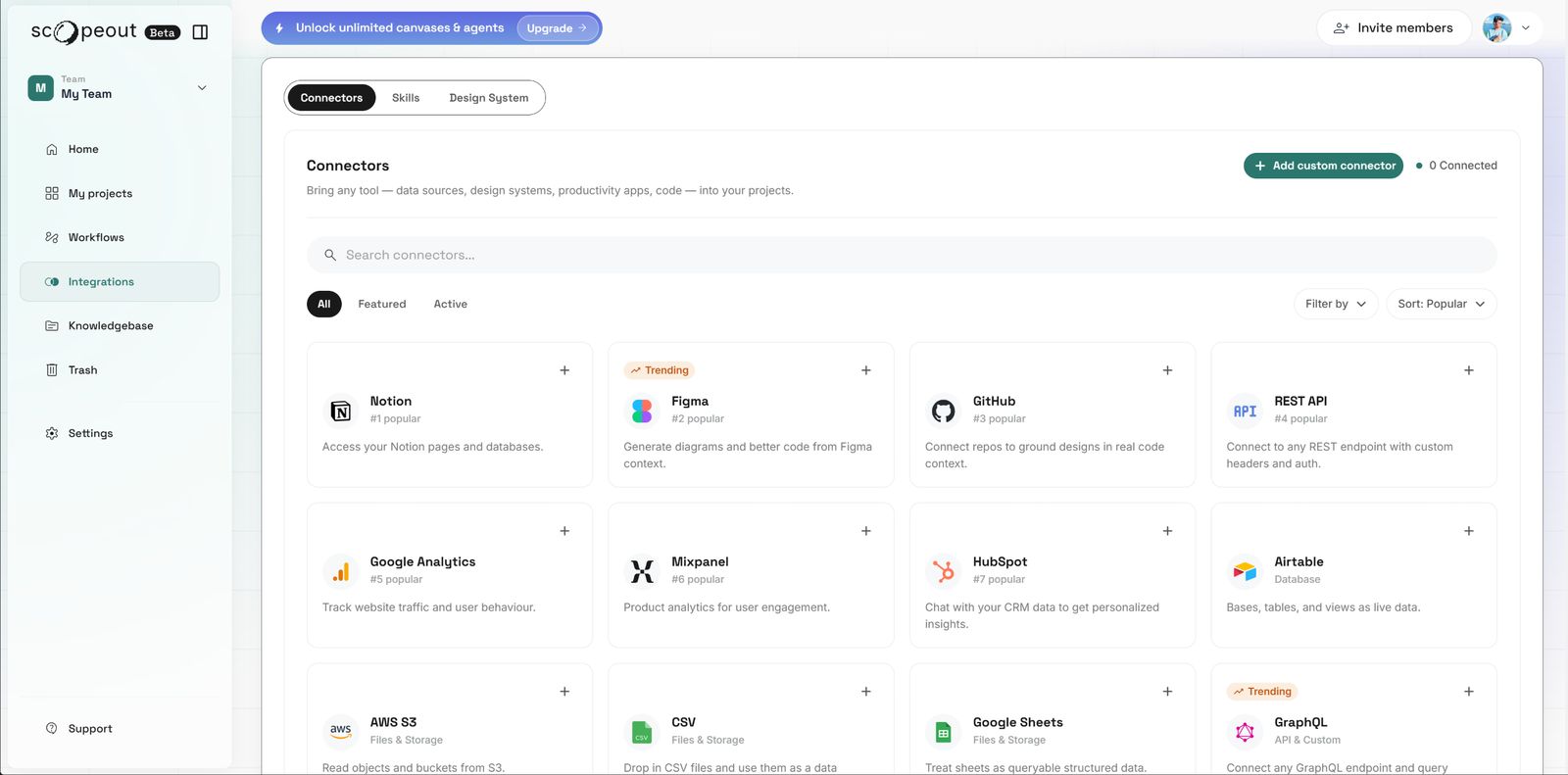Open the Sort: Popular dropdown
Image resolution: width=1568 pixels, height=775 pixels.
1442,304
